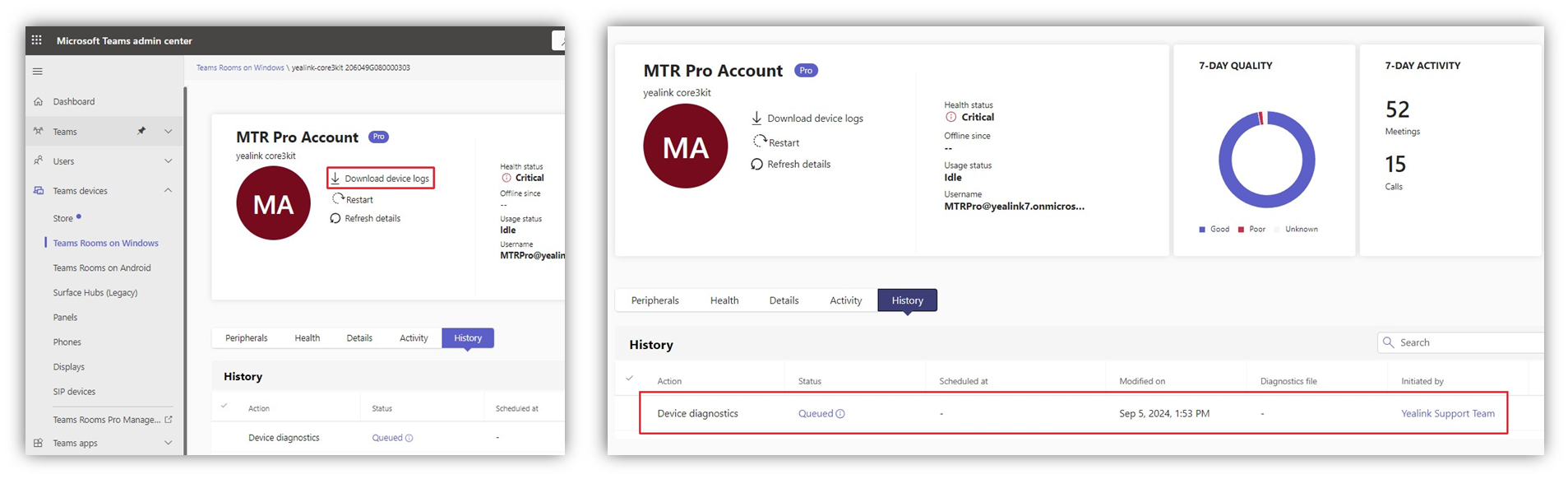
Task: Select History tab in left window
Action: (468, 338)
